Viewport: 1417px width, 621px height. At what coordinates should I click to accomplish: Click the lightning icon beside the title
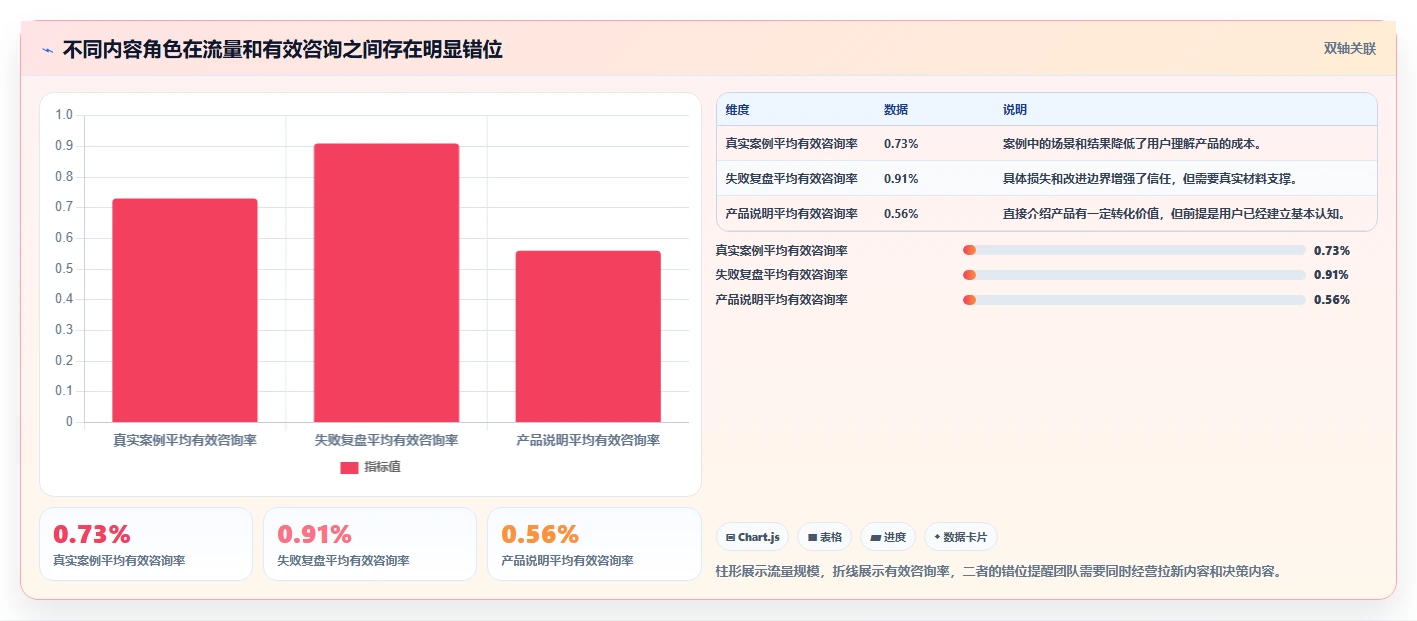pos(47,49)
